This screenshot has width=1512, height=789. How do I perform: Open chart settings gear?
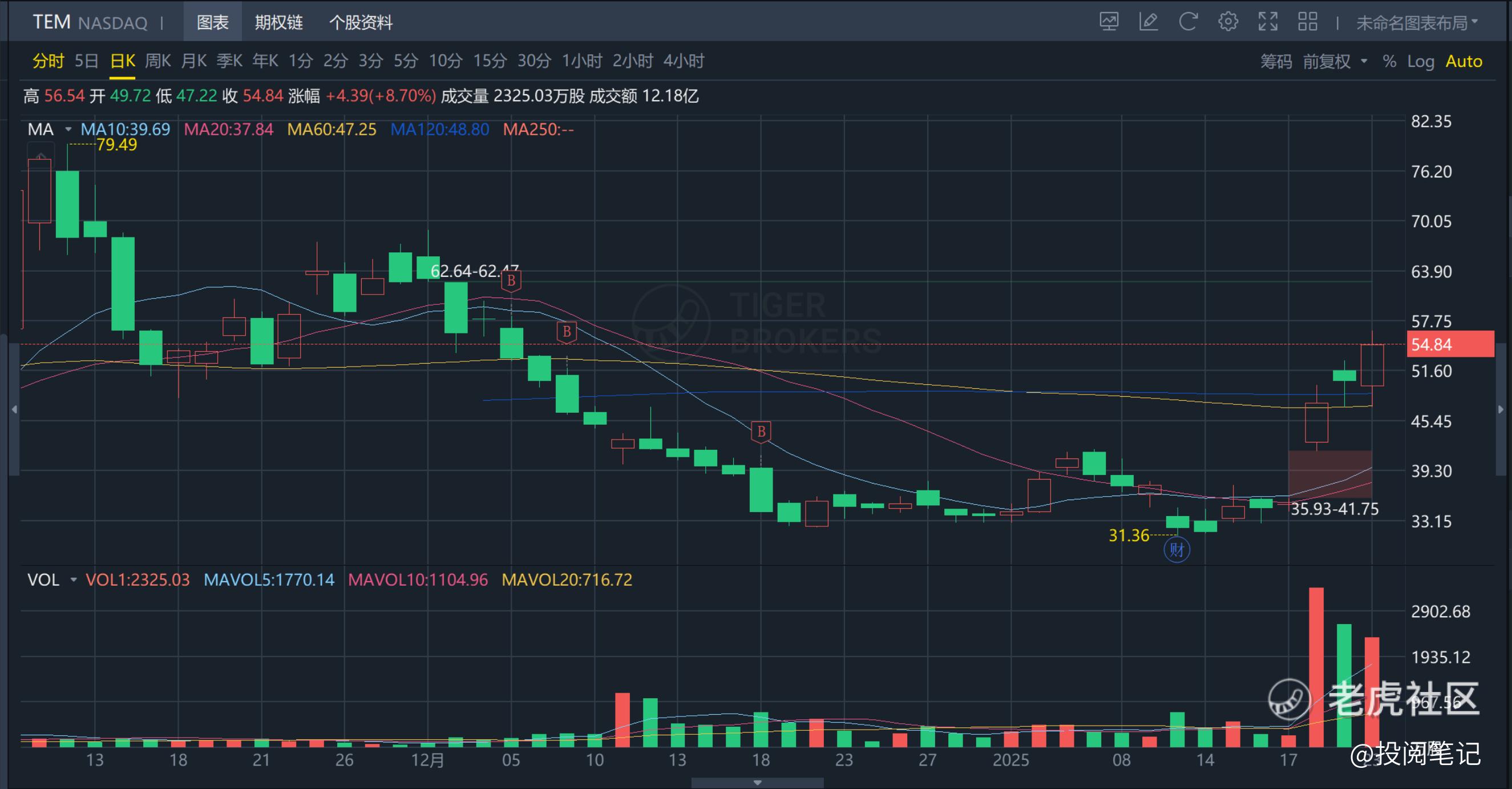pyautogui.click(x=1228, y=22)
